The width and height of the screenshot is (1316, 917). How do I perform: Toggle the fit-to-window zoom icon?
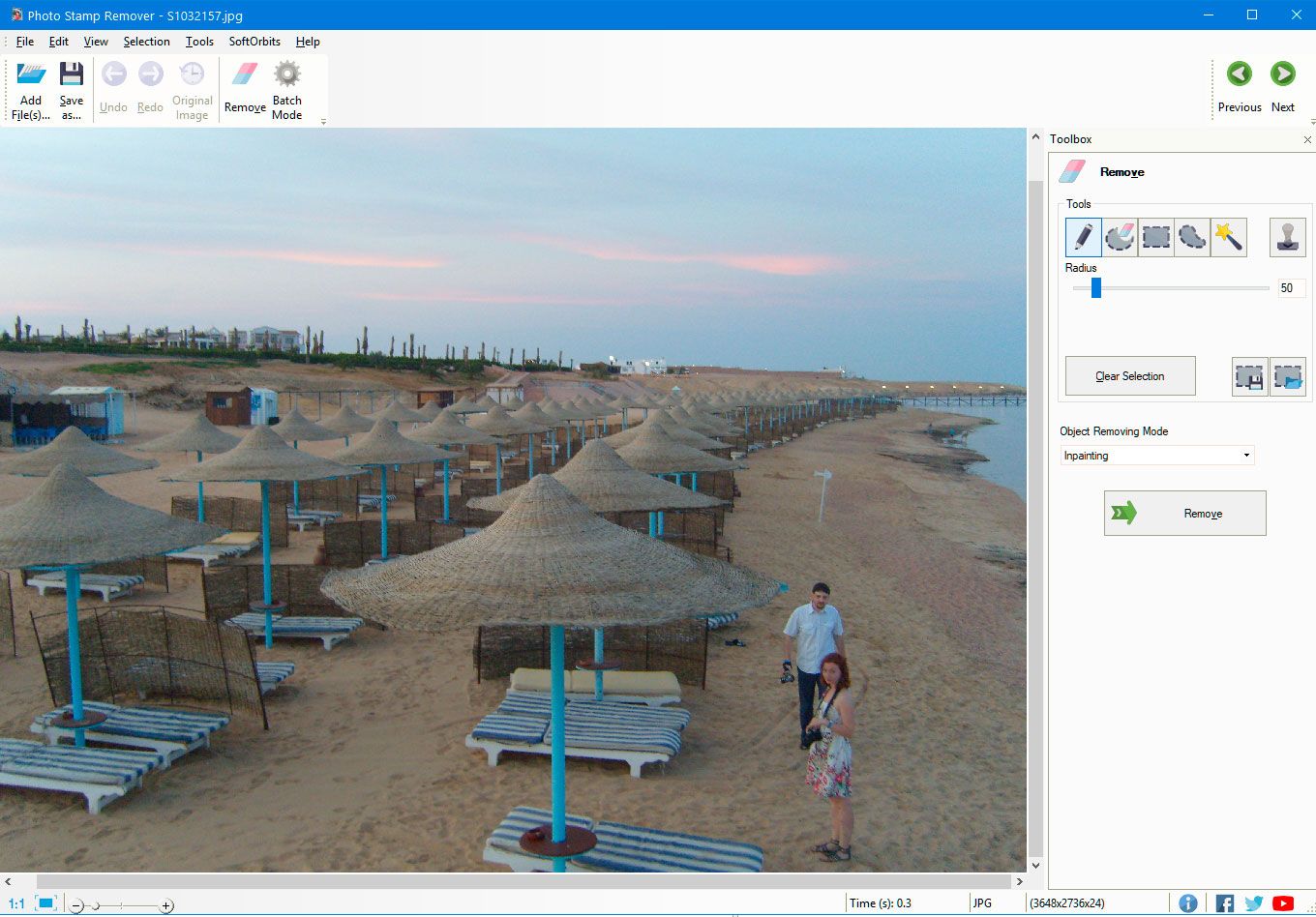click(x=45, y=903)
